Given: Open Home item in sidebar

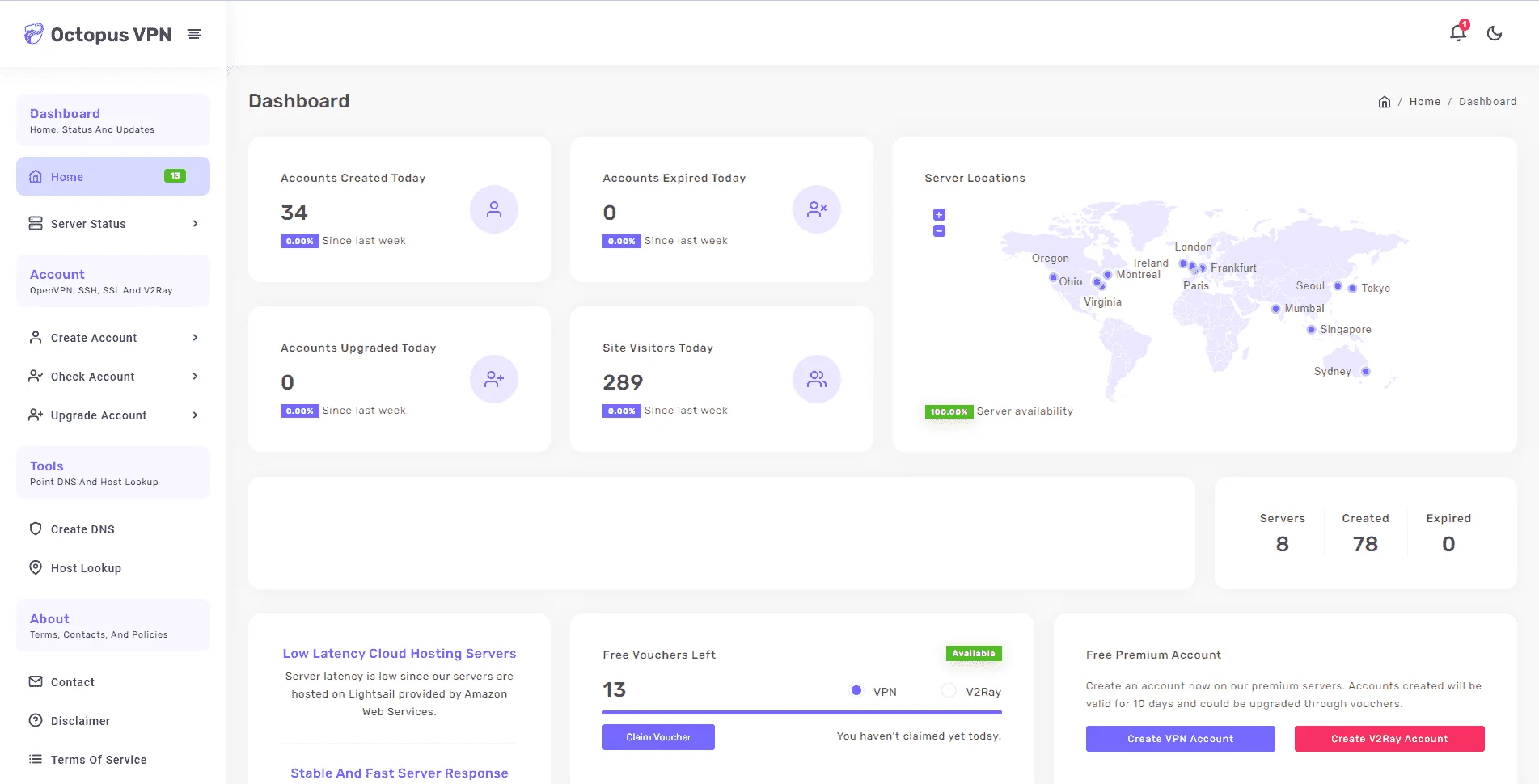Looking at the screenshot, I should (x=113, y=176).
